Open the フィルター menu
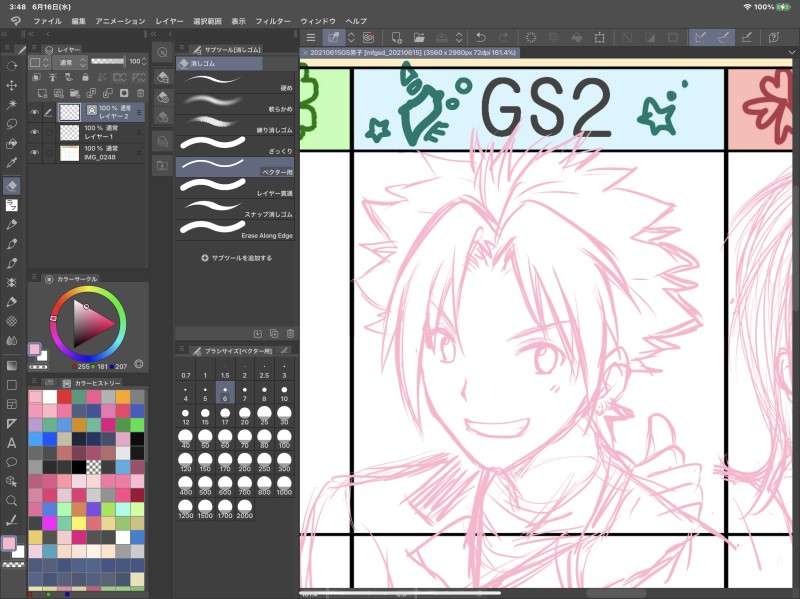The image size is (800, 599). click(x=273, y=21)
